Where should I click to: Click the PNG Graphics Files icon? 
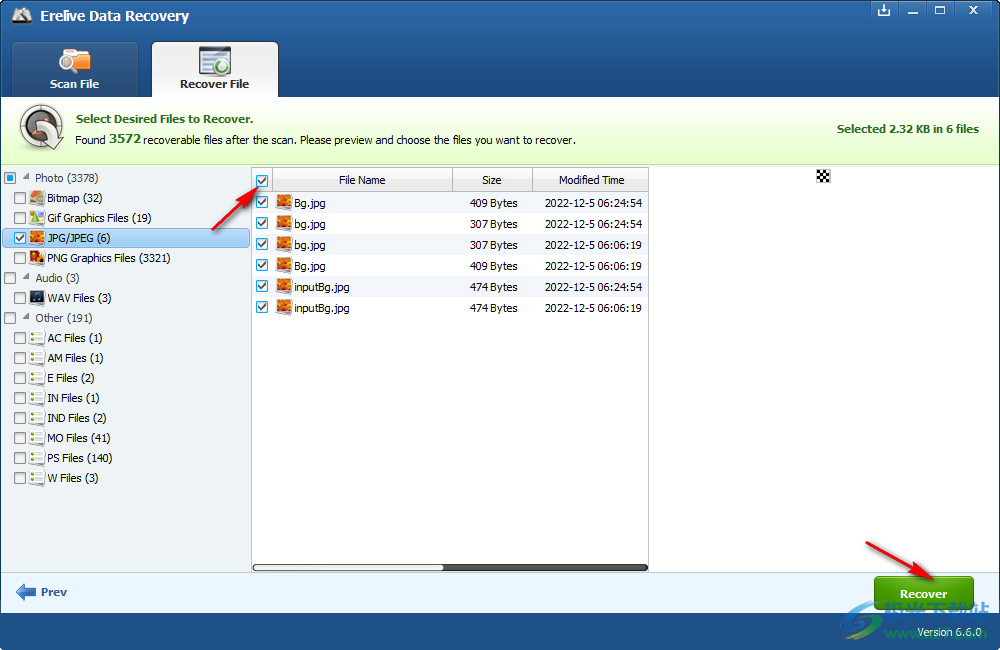tap(37, 258)
